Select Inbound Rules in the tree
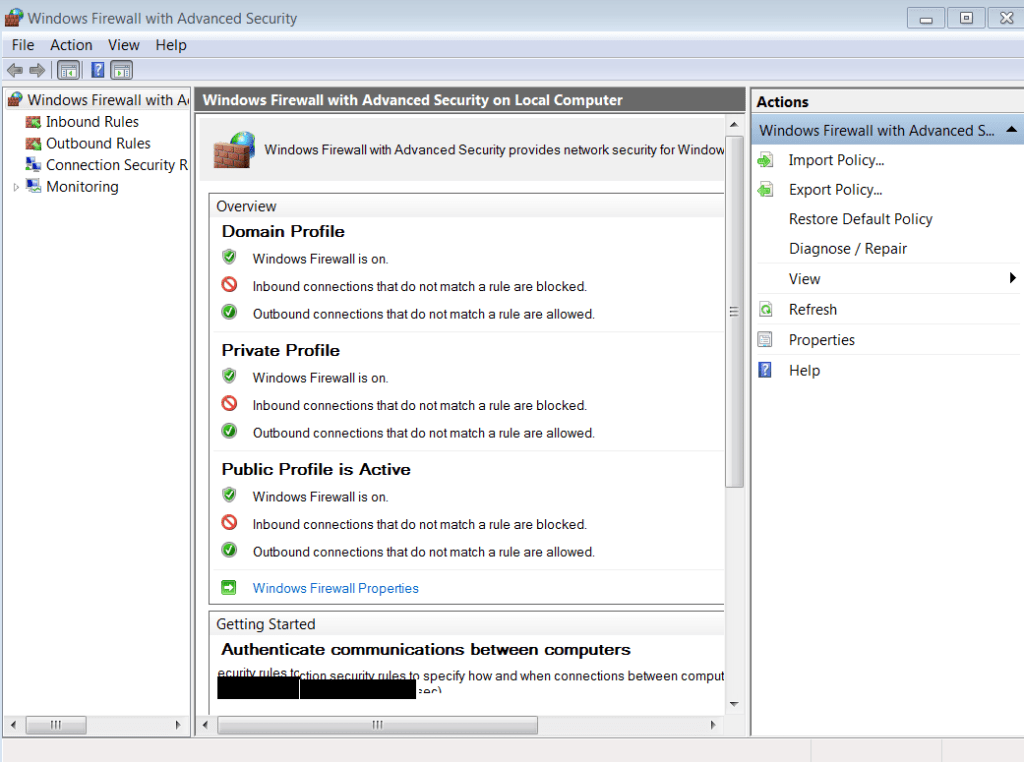 click(x=92, y=122)
